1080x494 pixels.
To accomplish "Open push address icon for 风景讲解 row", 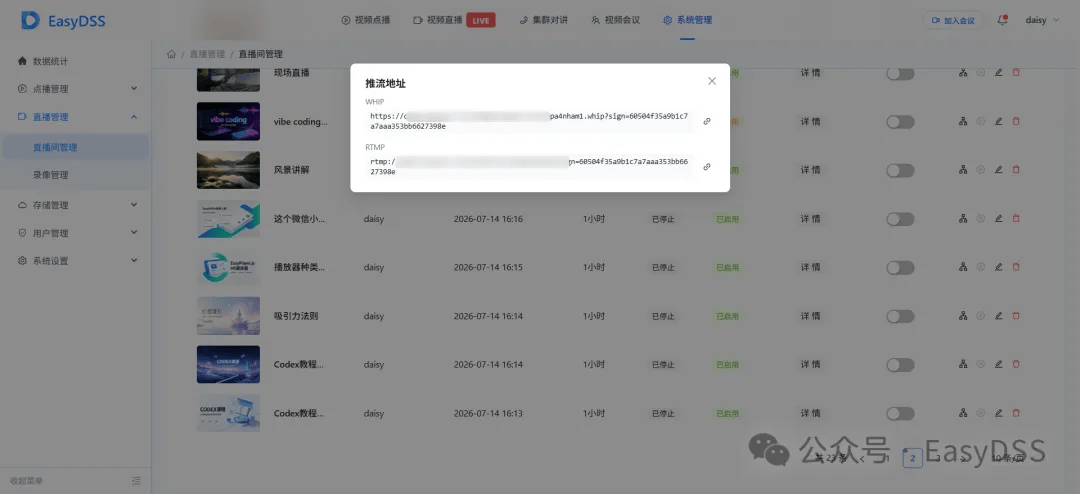I will coord(963,169).
